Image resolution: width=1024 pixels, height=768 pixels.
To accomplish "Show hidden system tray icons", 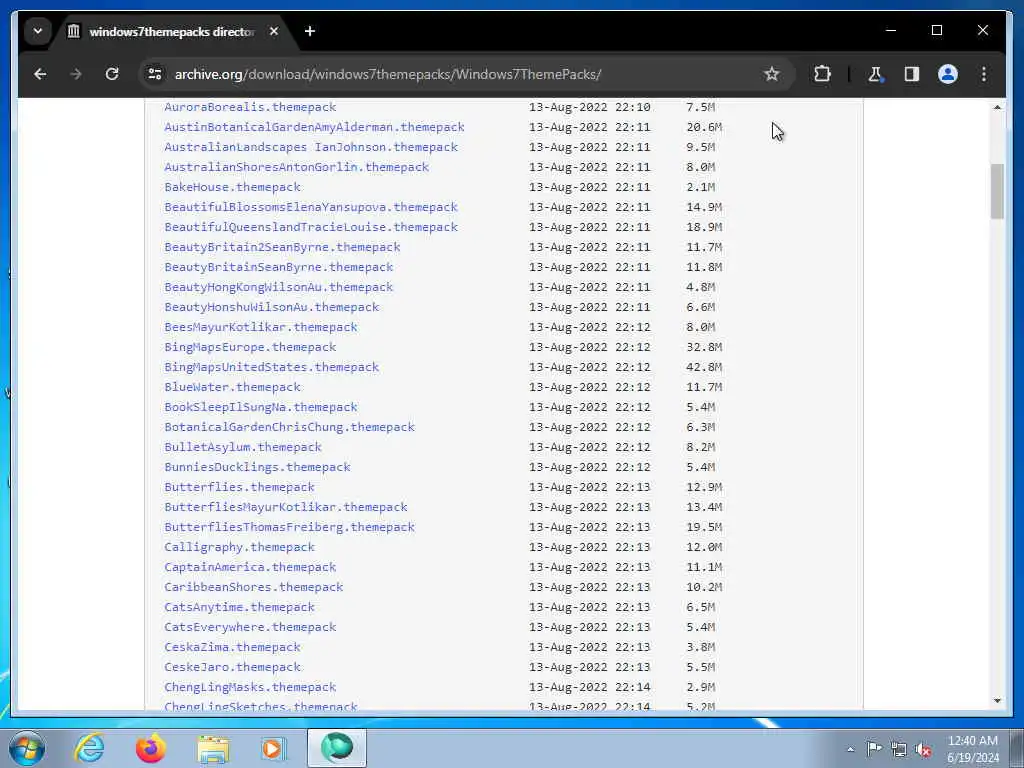I will coord(850,749).
